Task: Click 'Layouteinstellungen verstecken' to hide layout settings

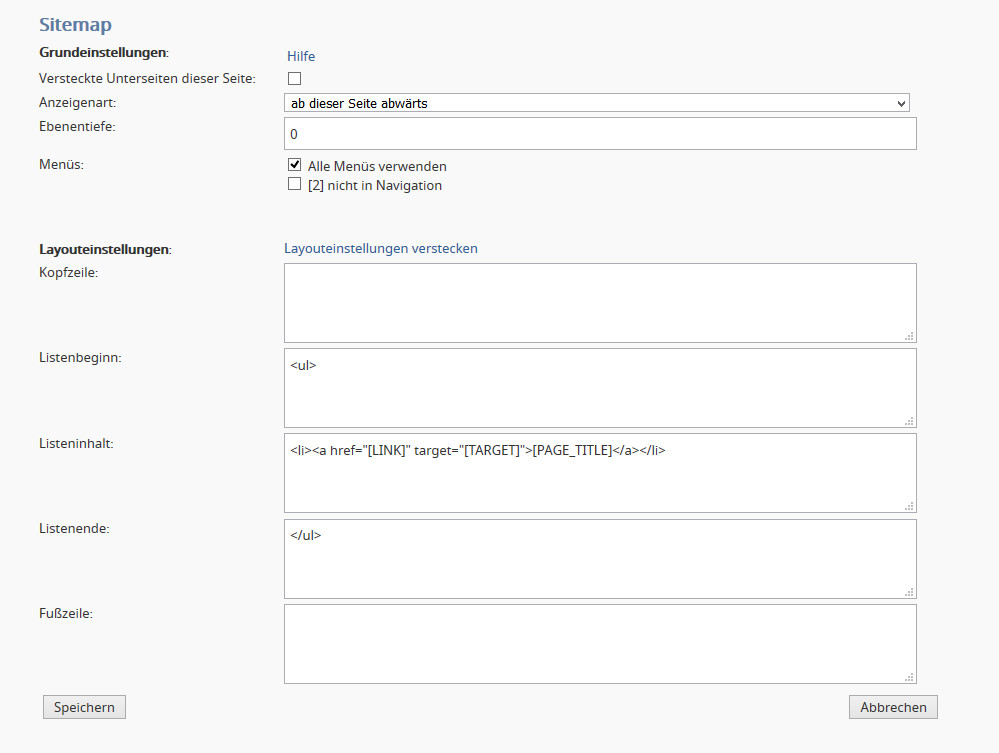Action: pos(381,248)
